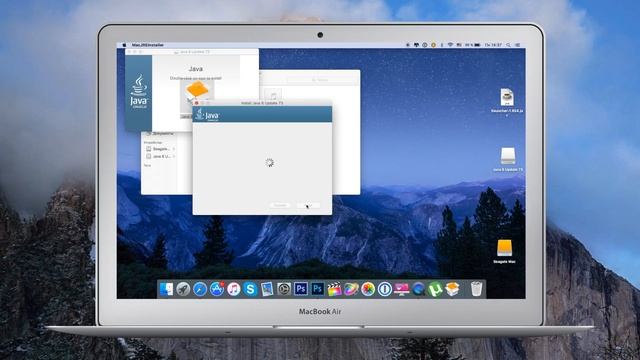Eject Seagate volume in Finder sidebar

173,149
